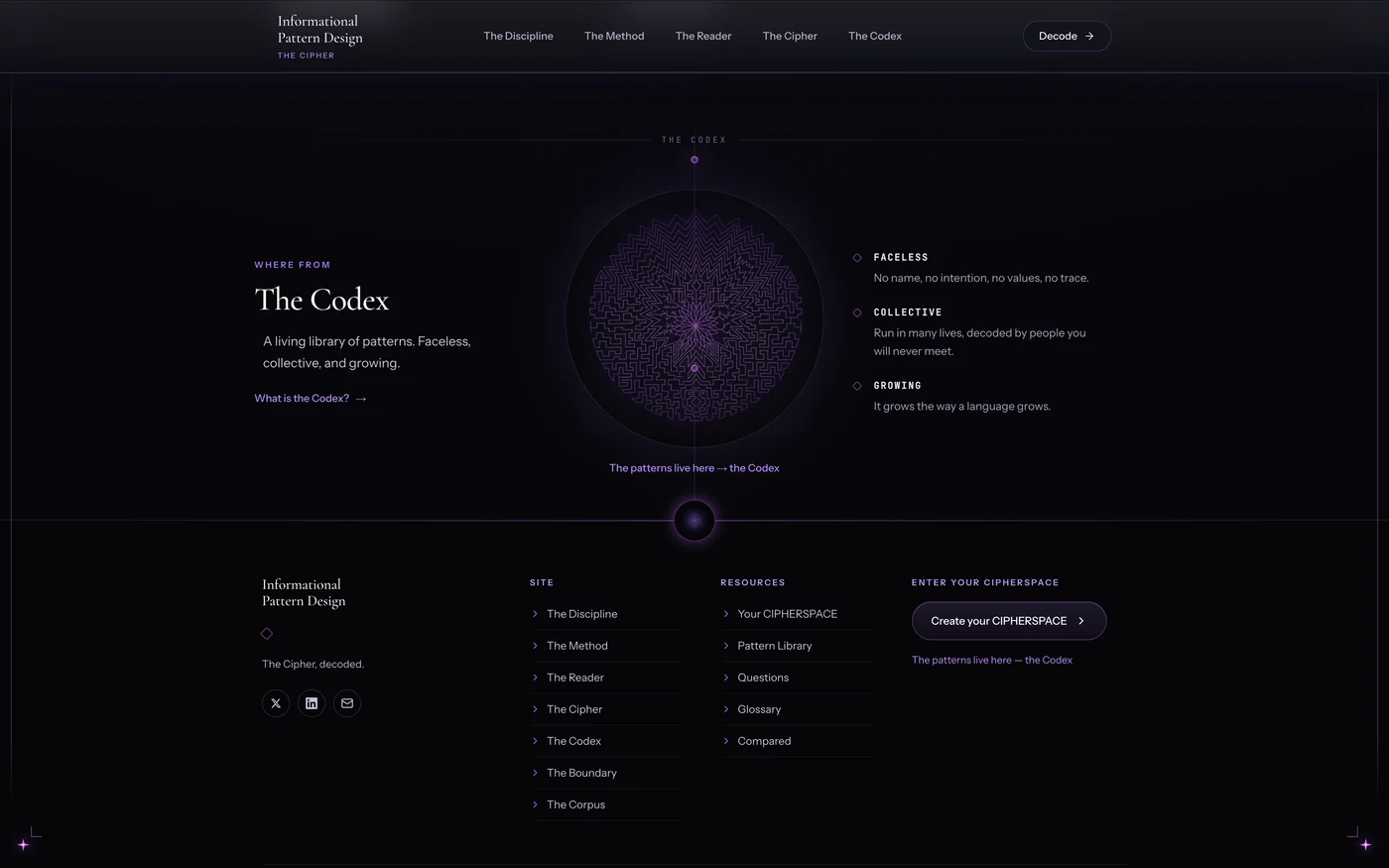
Task: Click the chevron before Compared
Action: coord(726,741)
